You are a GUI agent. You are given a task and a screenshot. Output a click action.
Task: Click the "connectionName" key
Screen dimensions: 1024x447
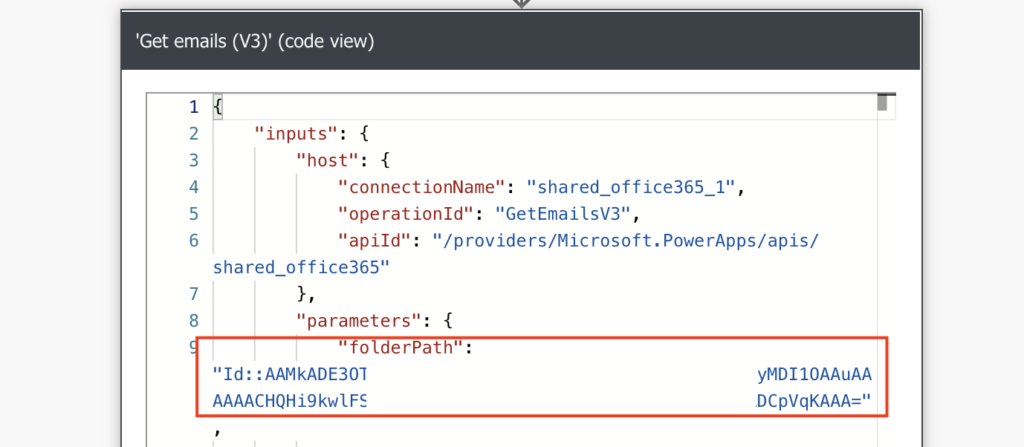424,188
